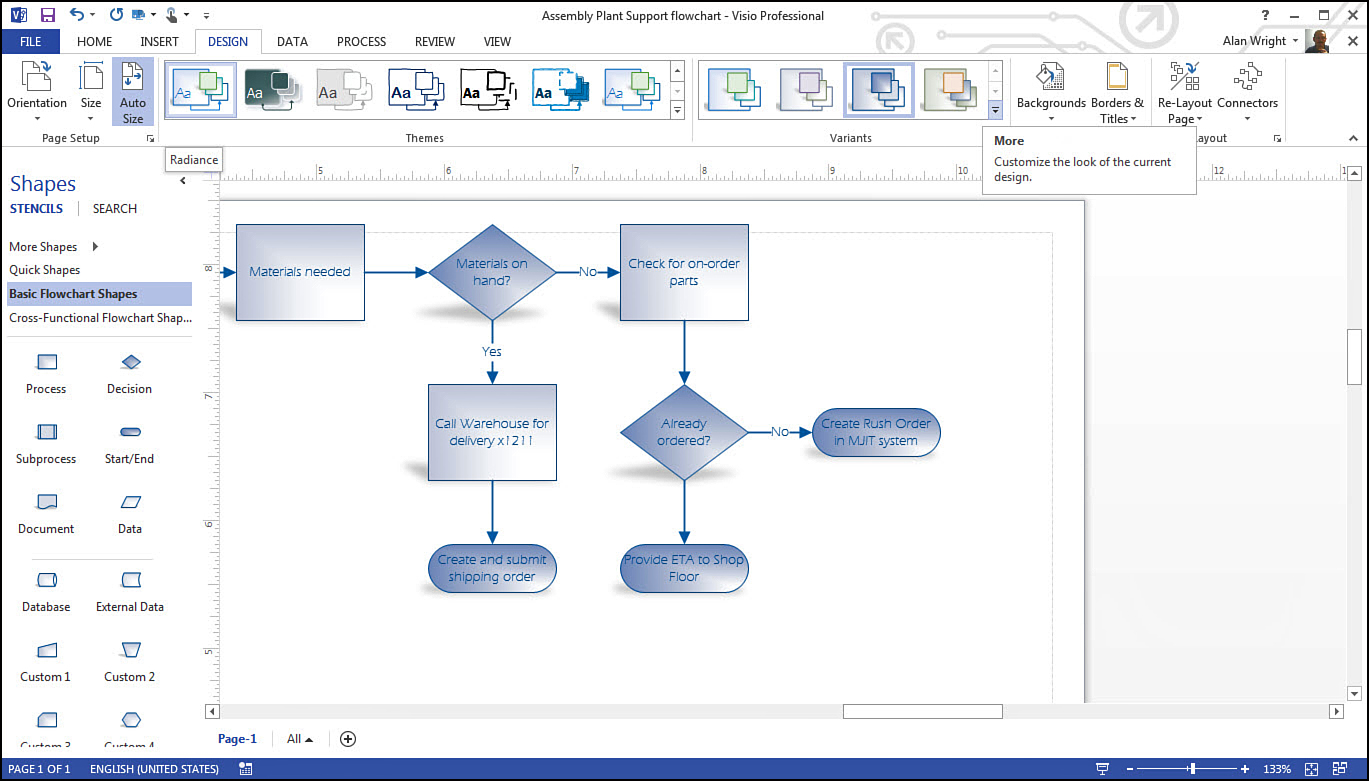Click the Undo arrow icon

click(x=77, y=15)
